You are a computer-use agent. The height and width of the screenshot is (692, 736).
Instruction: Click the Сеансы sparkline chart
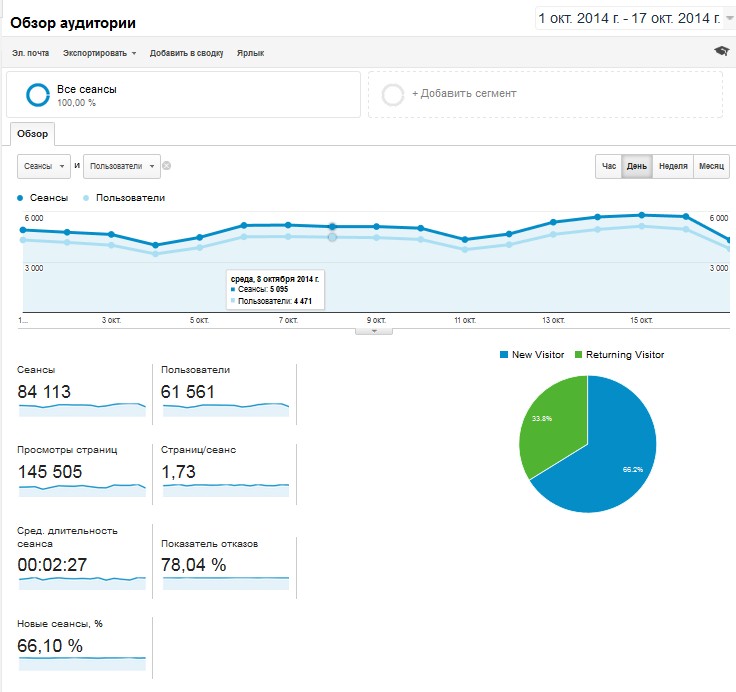(82, 410)
